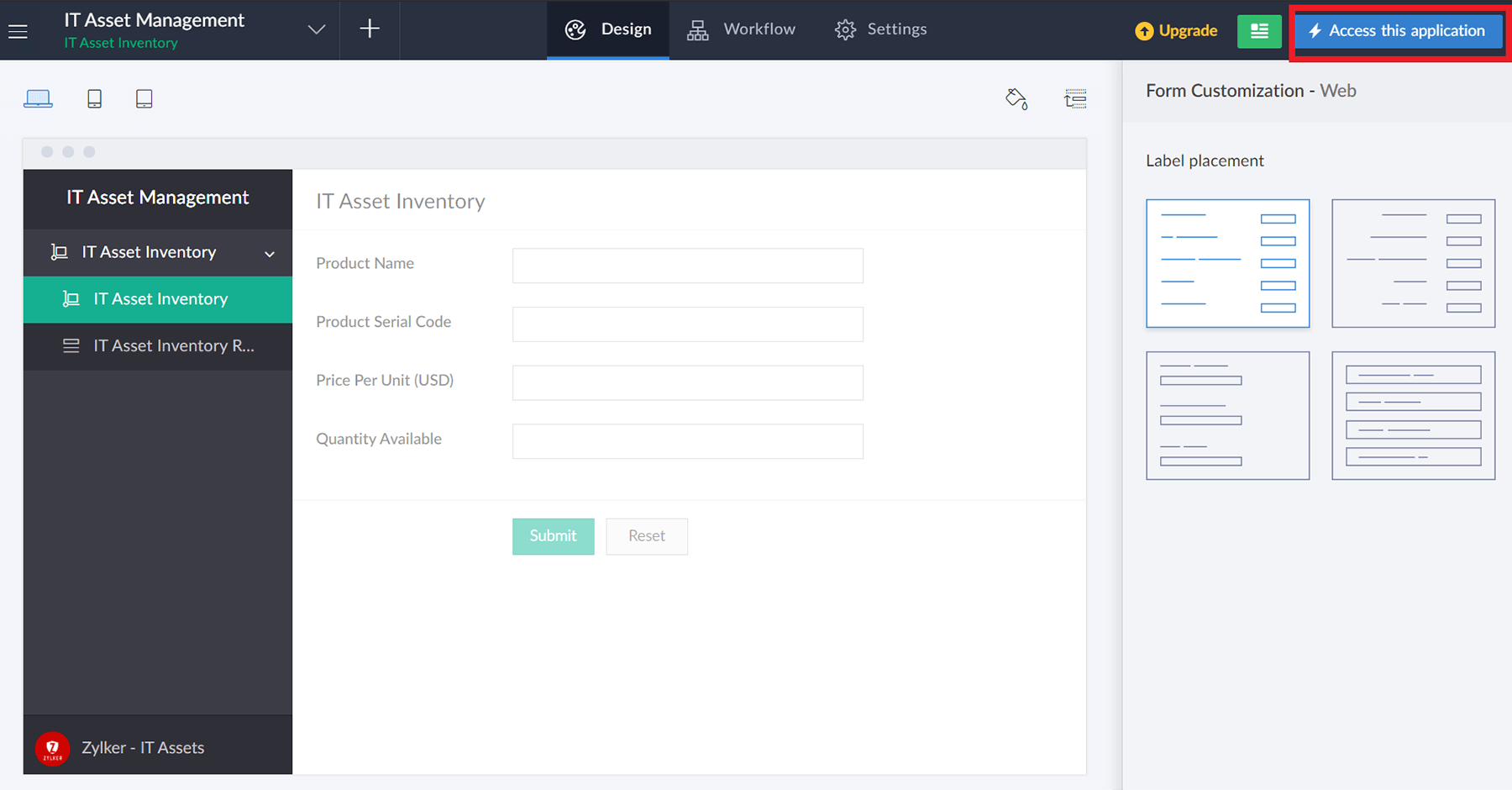Collapse the IT Asset Inventory sidebar group
1512x790 pixels.
[269, 253]
